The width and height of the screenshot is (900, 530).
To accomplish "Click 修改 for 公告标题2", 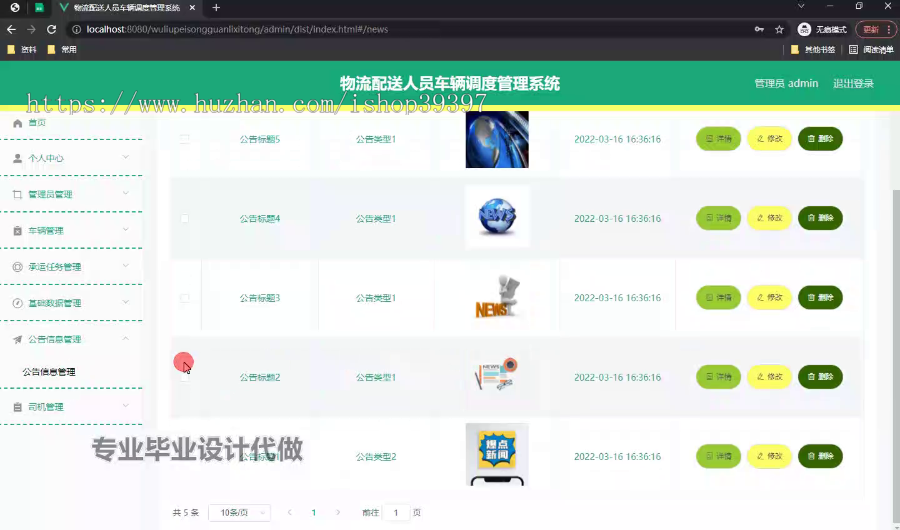I will 769,377.
